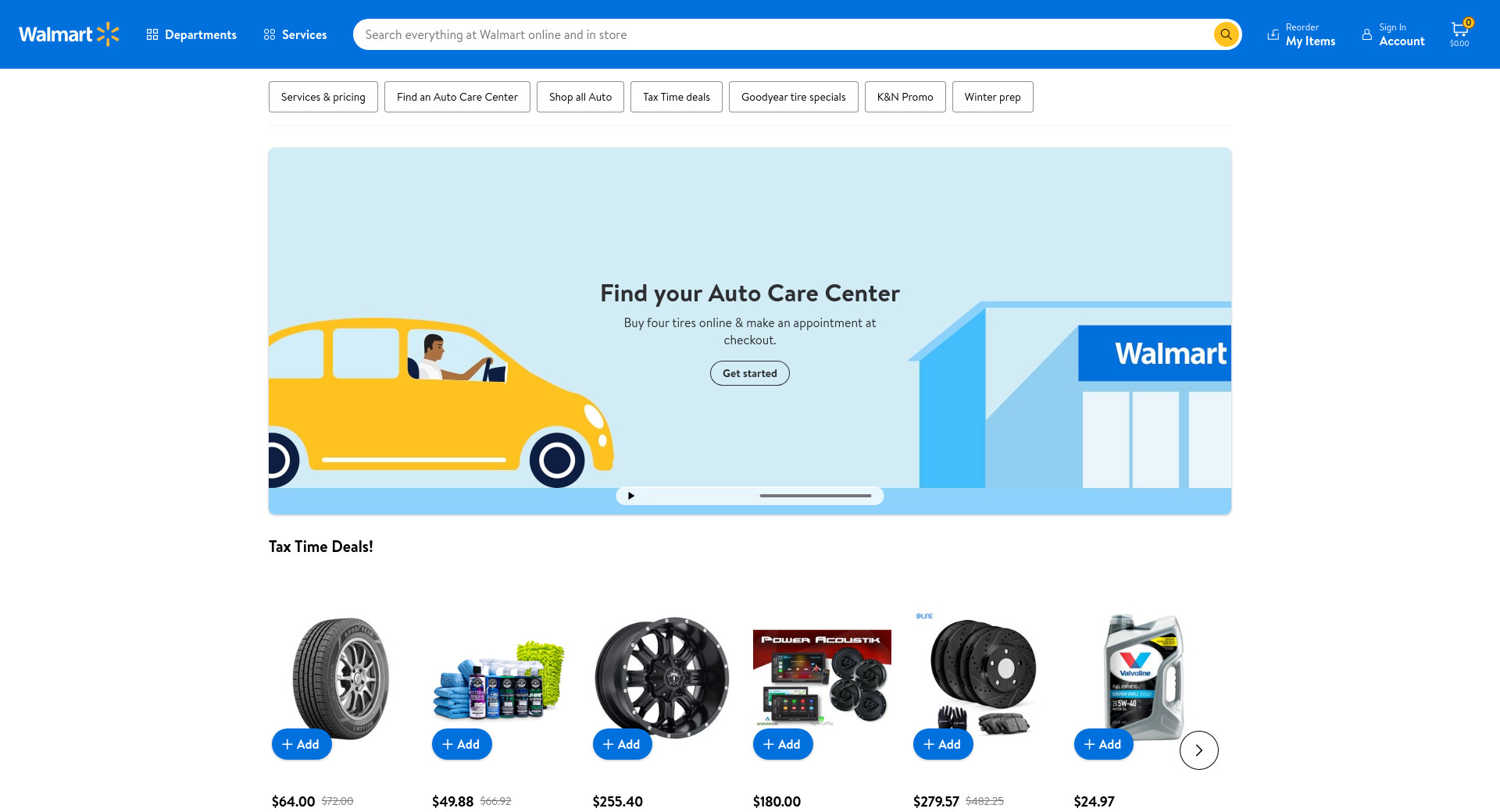Select Goodyear tire specials tab
This screenshot has width=1500, height=812.
(x=794, y=97)
